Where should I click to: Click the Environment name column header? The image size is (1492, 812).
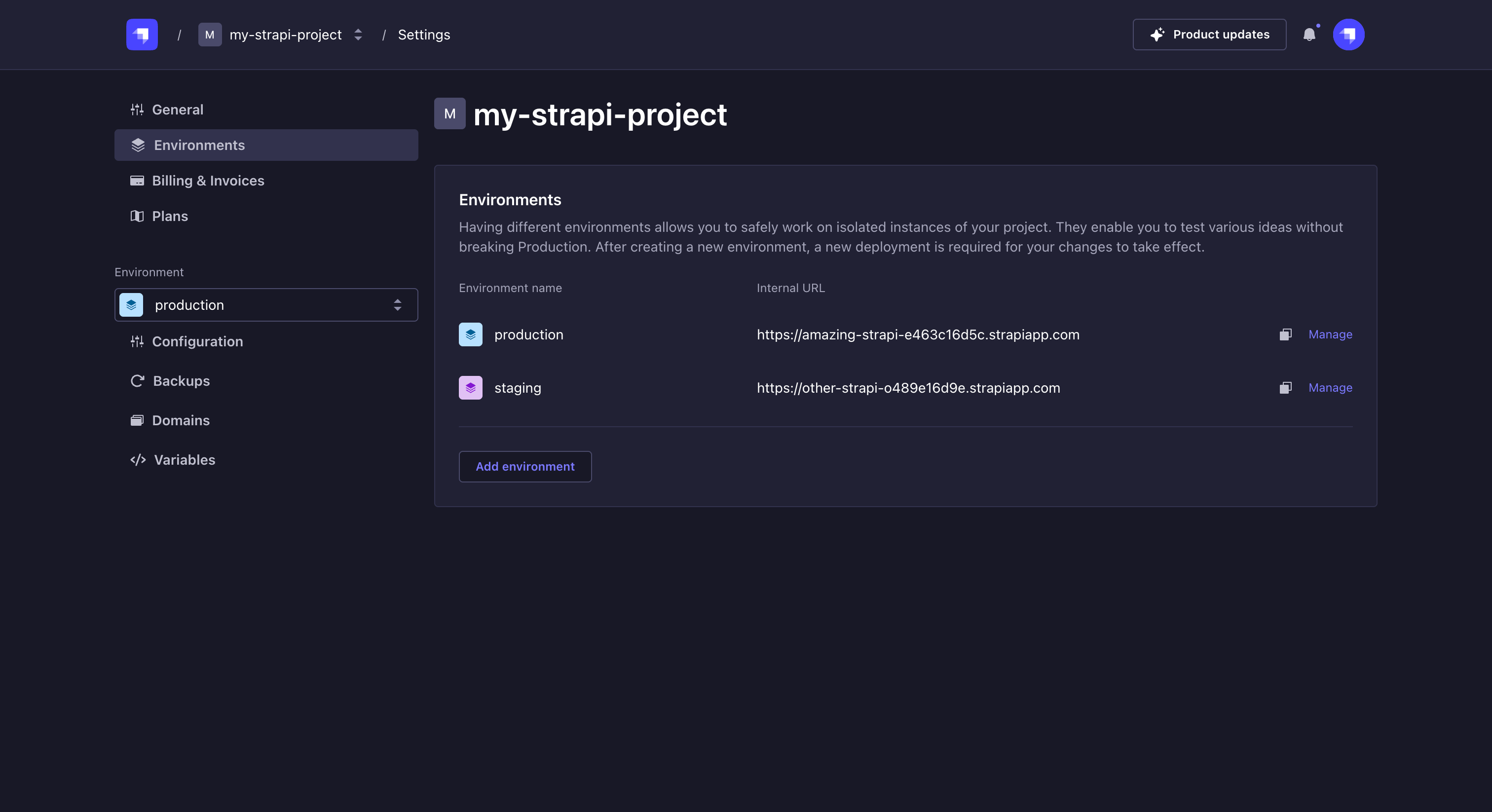tap(510, 289)
